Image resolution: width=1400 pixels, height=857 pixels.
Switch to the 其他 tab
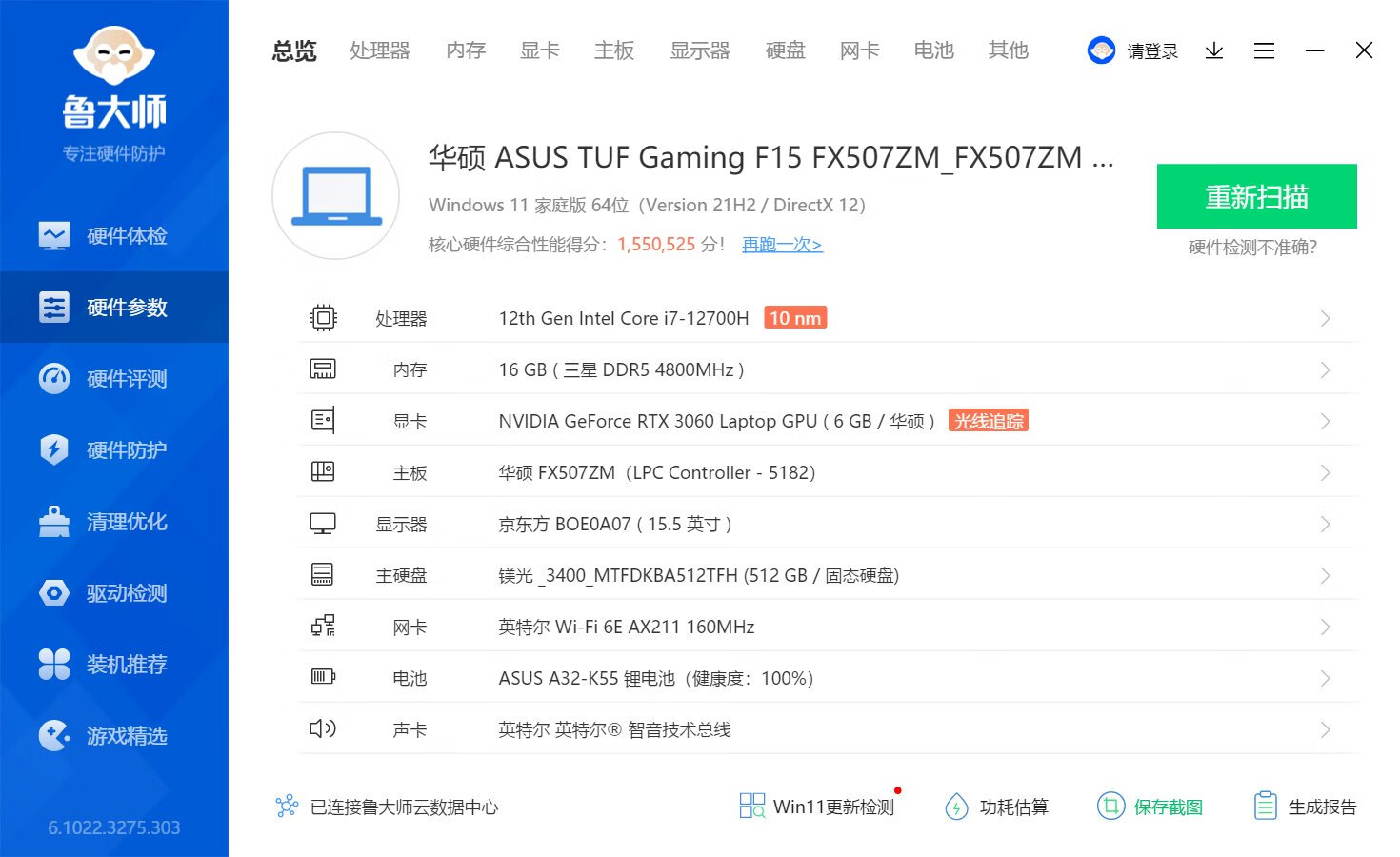pos(1009,50)
